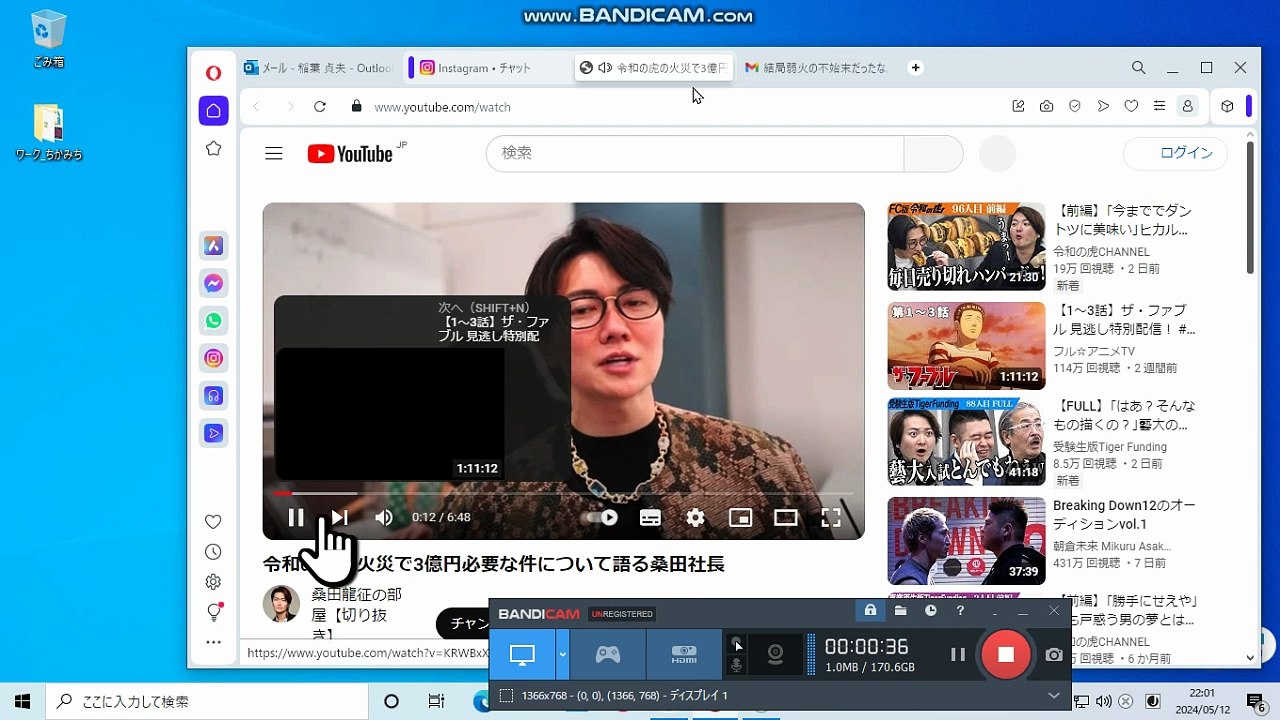
Task: Open history clock in Opera sidebar
Action: click(x=213, y=552)
